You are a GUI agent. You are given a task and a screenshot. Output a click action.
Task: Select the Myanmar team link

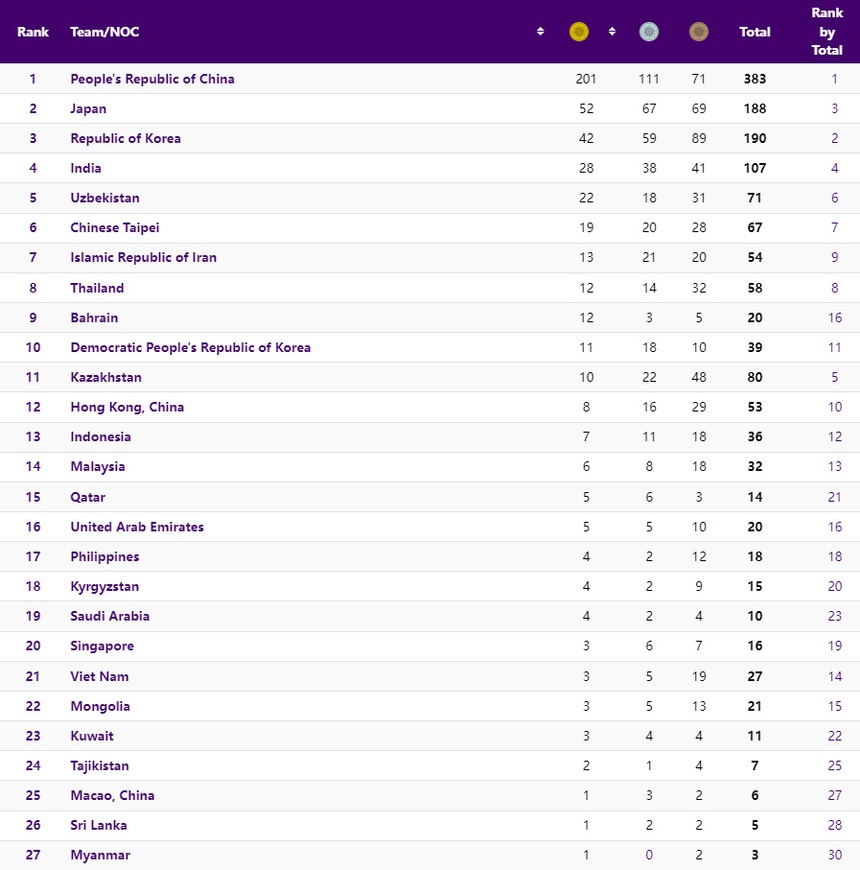[100, 855]
